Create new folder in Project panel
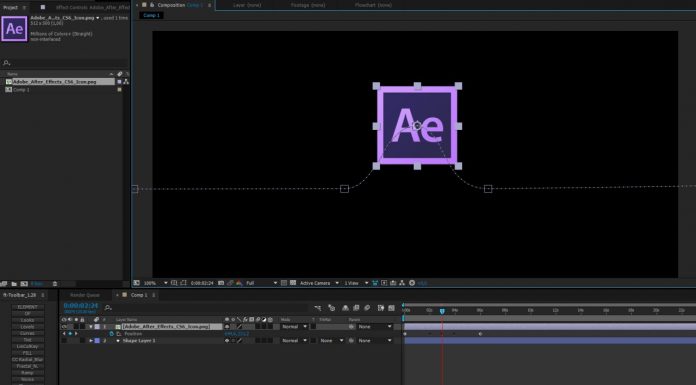Viewport: 696px width, 385px height. [14, 284]
